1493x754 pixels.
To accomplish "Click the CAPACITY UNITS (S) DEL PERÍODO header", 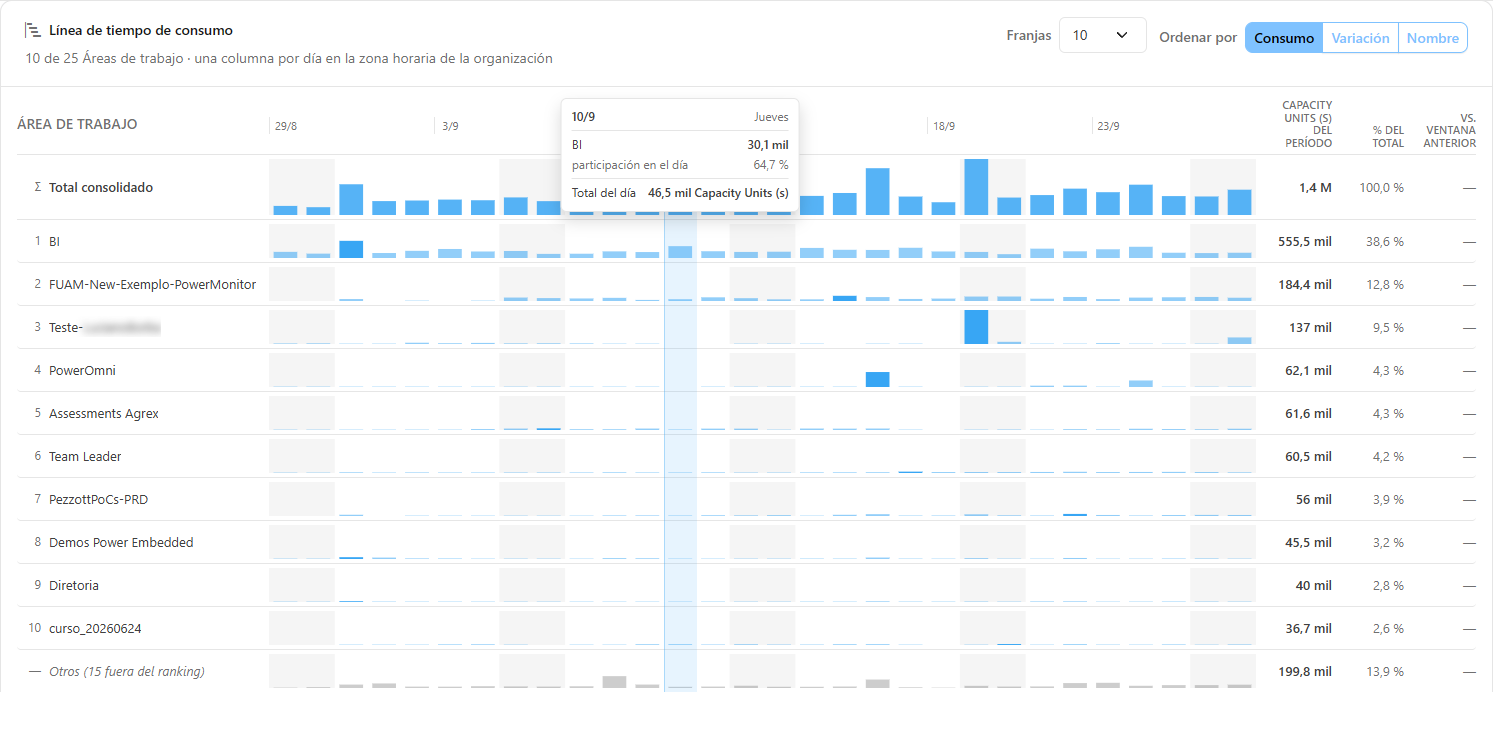I will click(1307, 124).
